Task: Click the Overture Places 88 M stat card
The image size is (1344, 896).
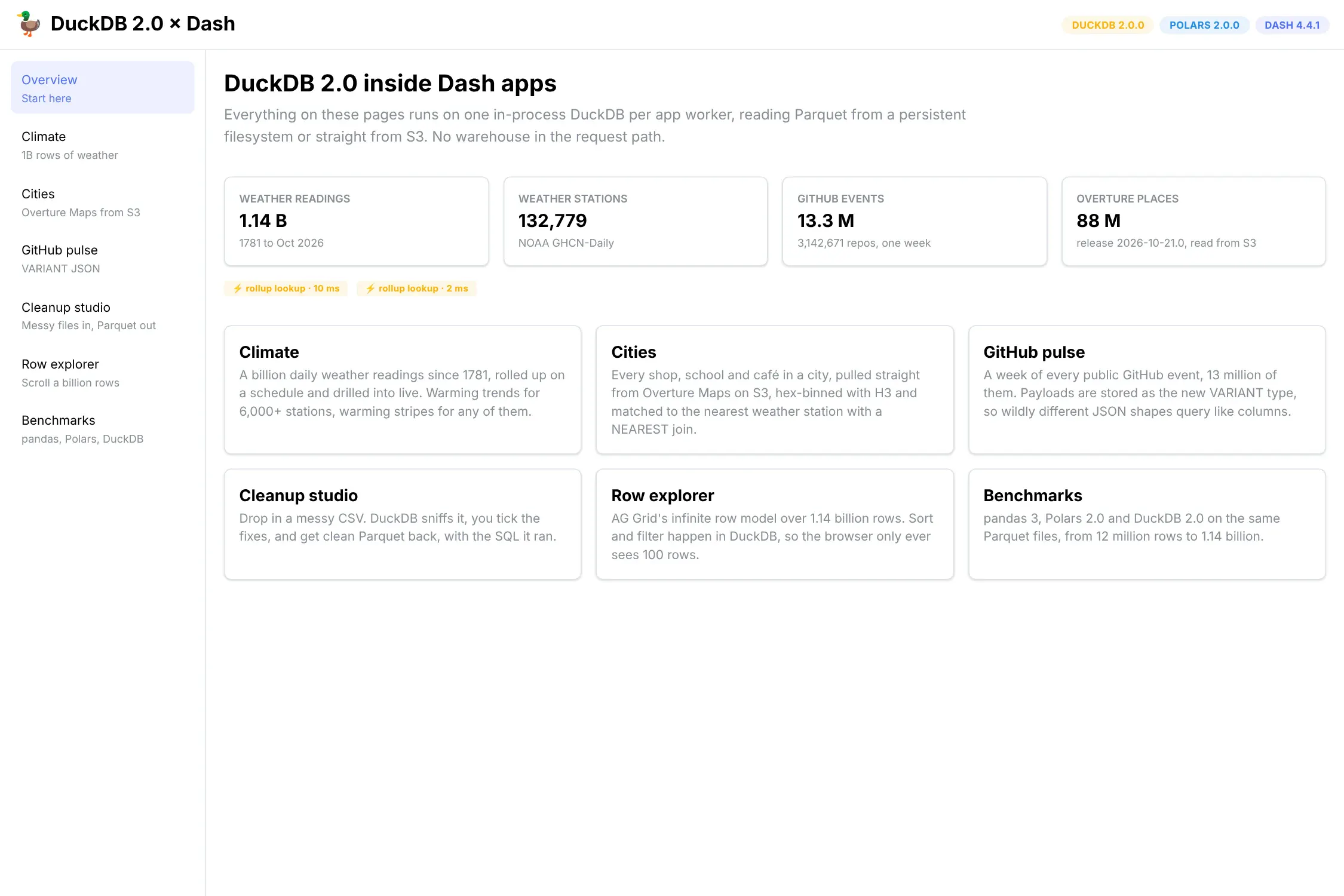Action: tap(1193, 221)
